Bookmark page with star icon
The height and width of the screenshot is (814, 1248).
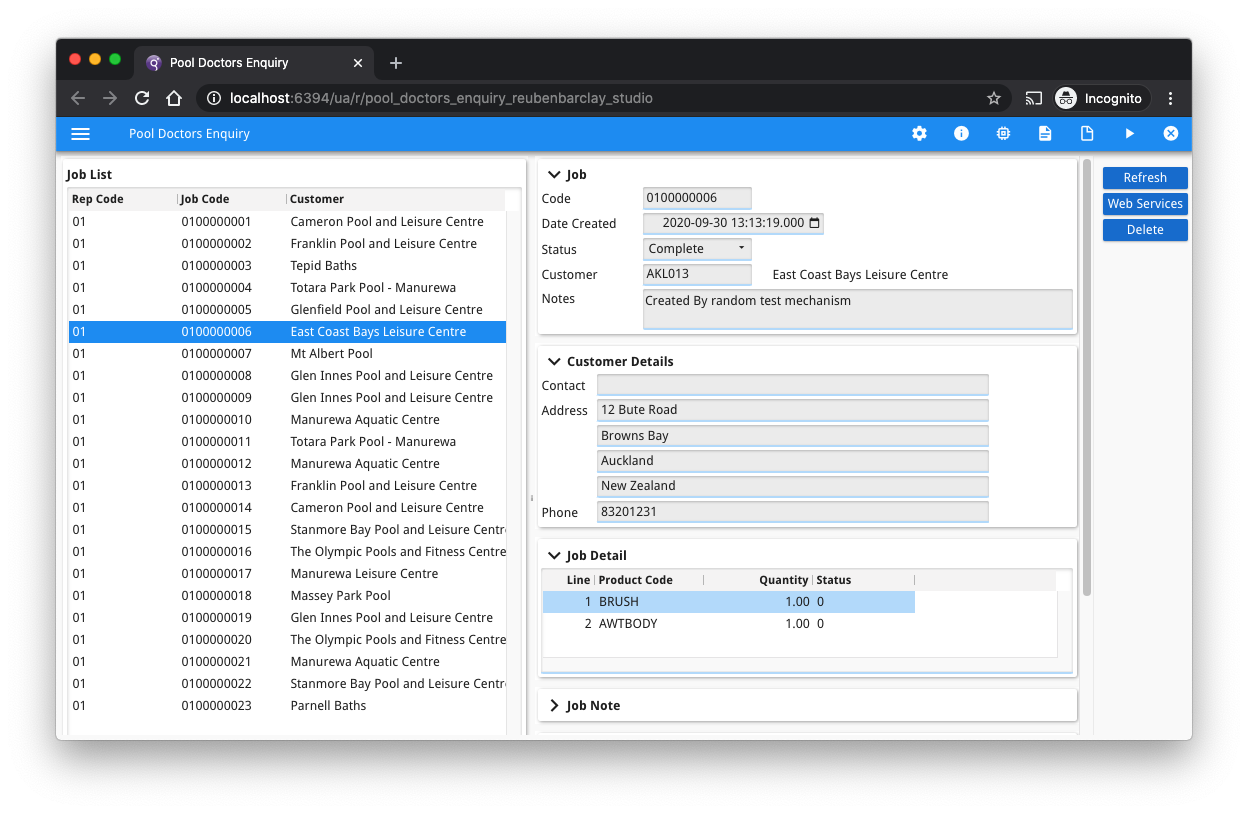pyautogui.click(x=994, y=98)
